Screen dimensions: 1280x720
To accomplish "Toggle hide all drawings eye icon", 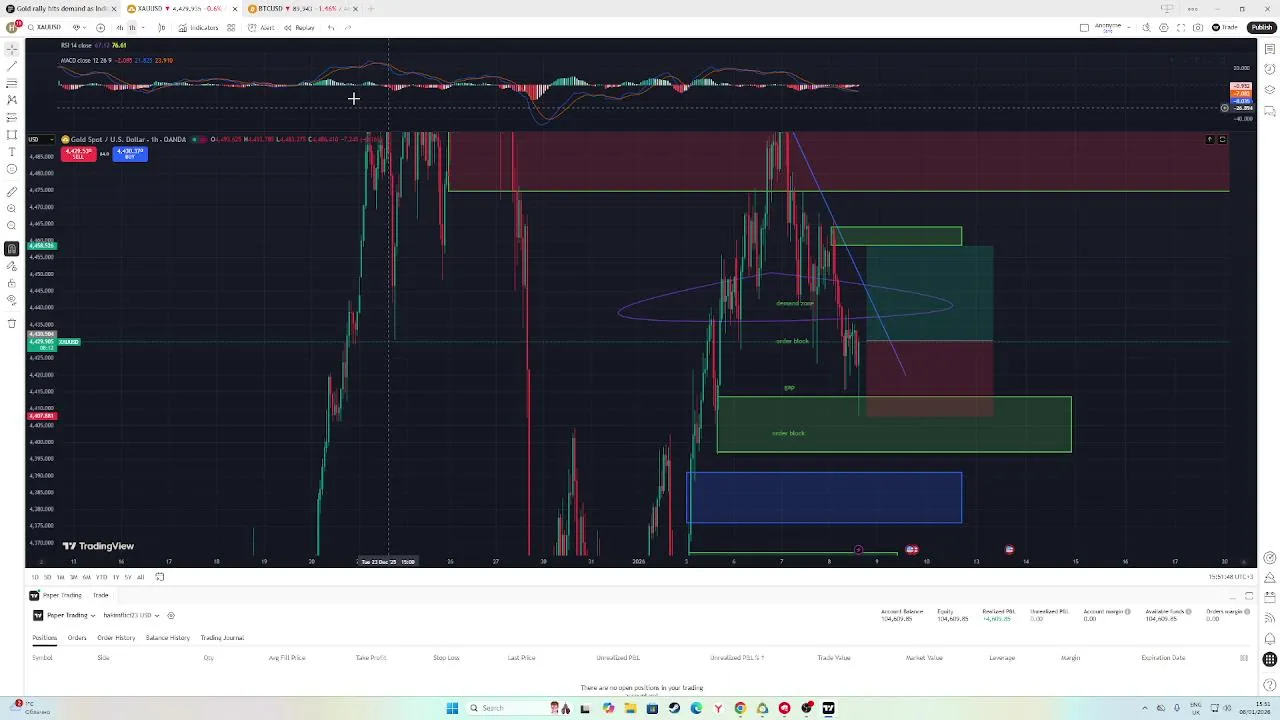I will [x=12, y=299].
